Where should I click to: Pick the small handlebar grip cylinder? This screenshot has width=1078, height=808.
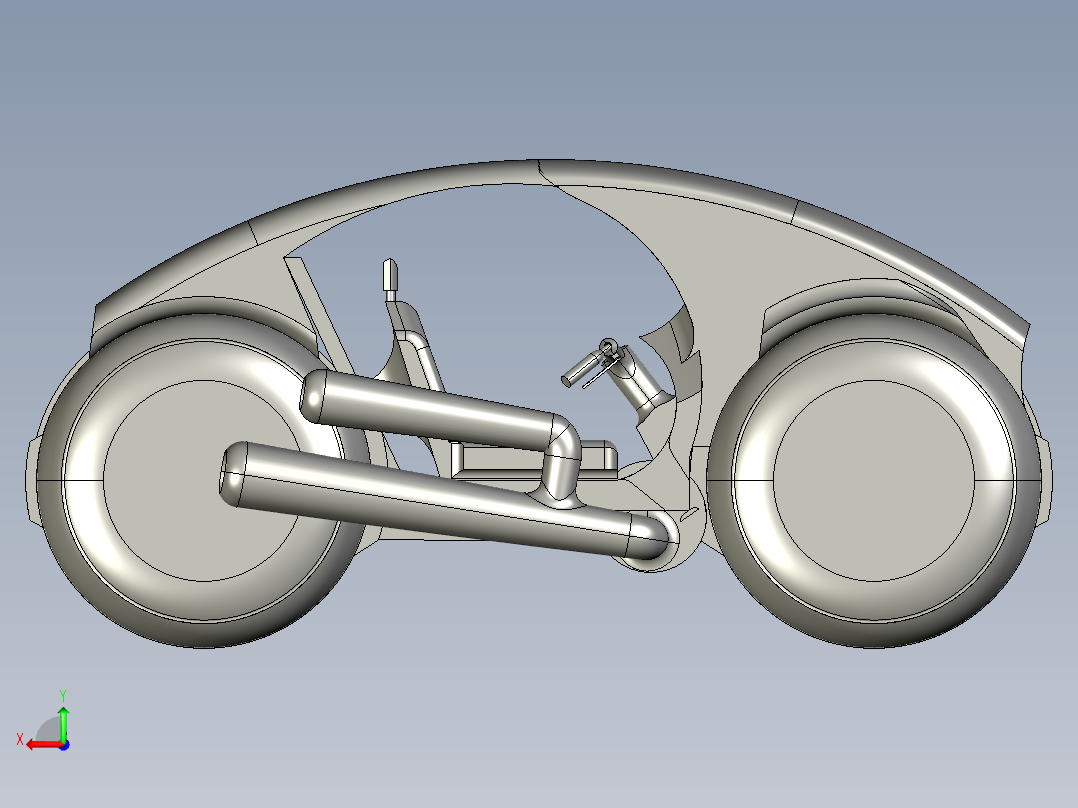click(x=580, y=370)
